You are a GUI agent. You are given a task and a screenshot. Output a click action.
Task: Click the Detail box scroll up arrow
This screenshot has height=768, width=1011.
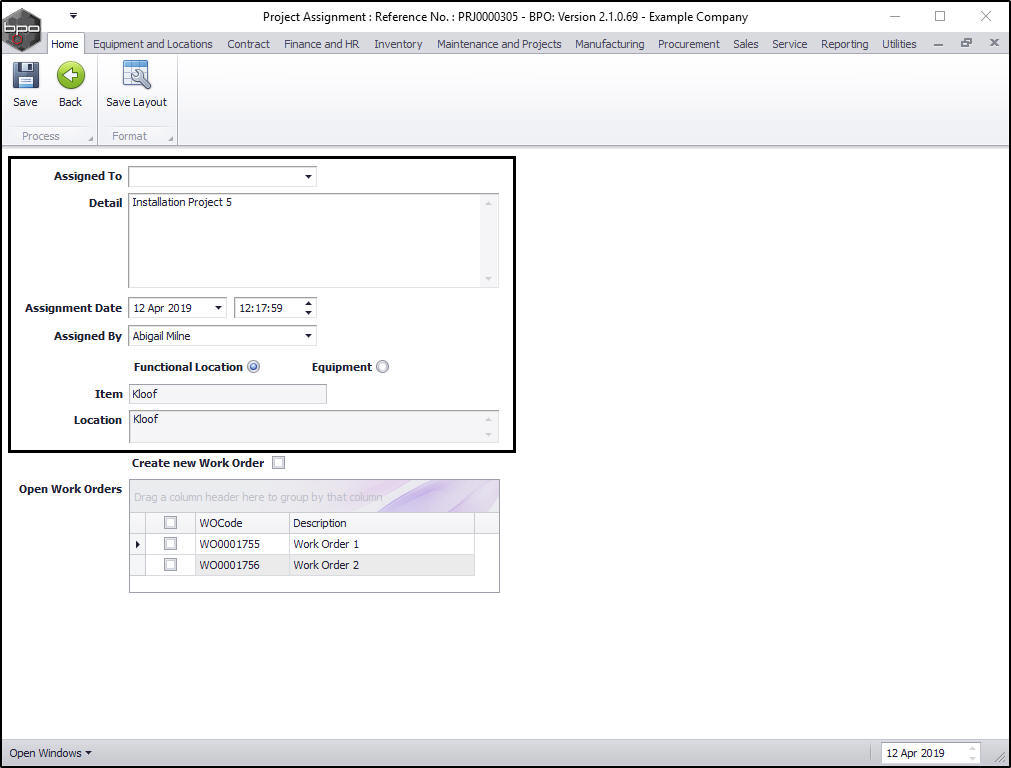click(488, 203)
